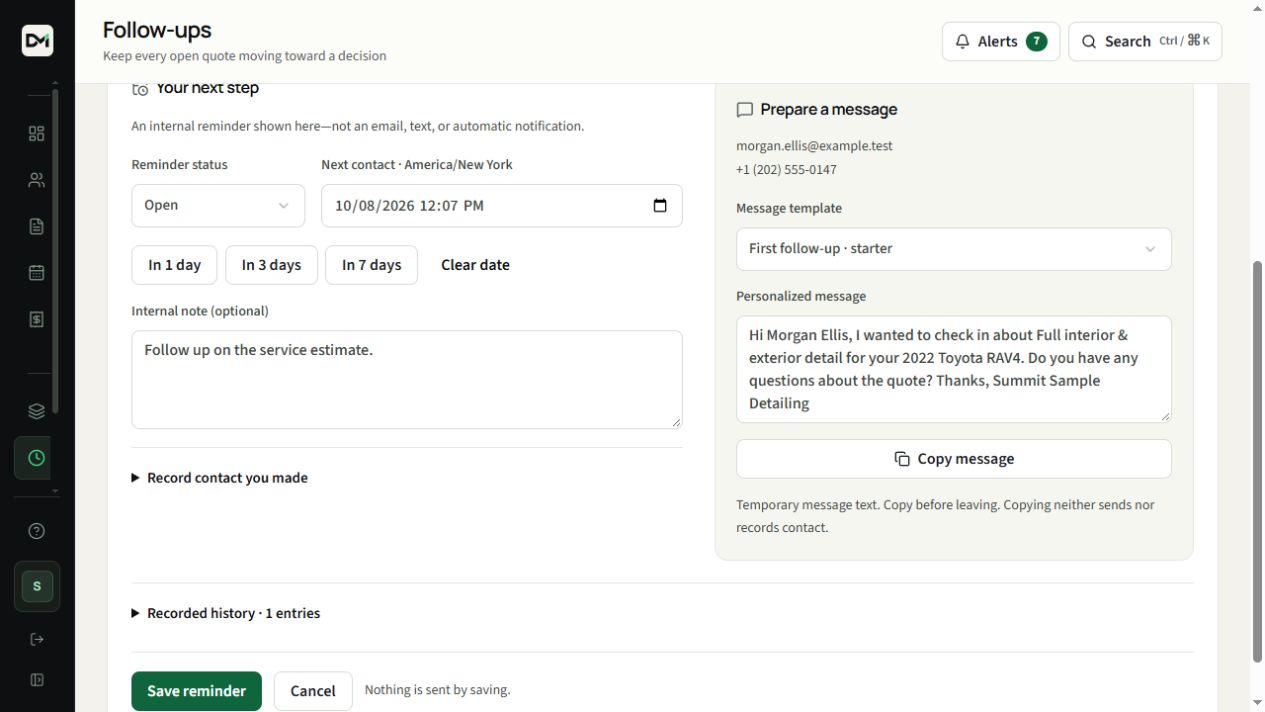Click the 'Message template' label

pos(789,209)
